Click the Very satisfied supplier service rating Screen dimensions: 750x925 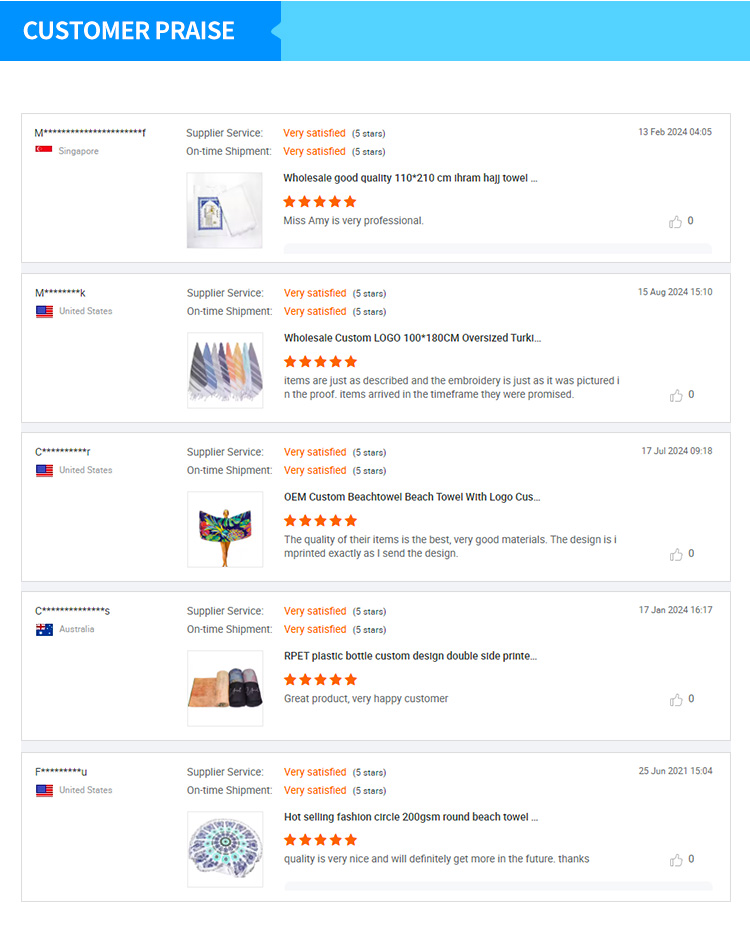[314, 132]
